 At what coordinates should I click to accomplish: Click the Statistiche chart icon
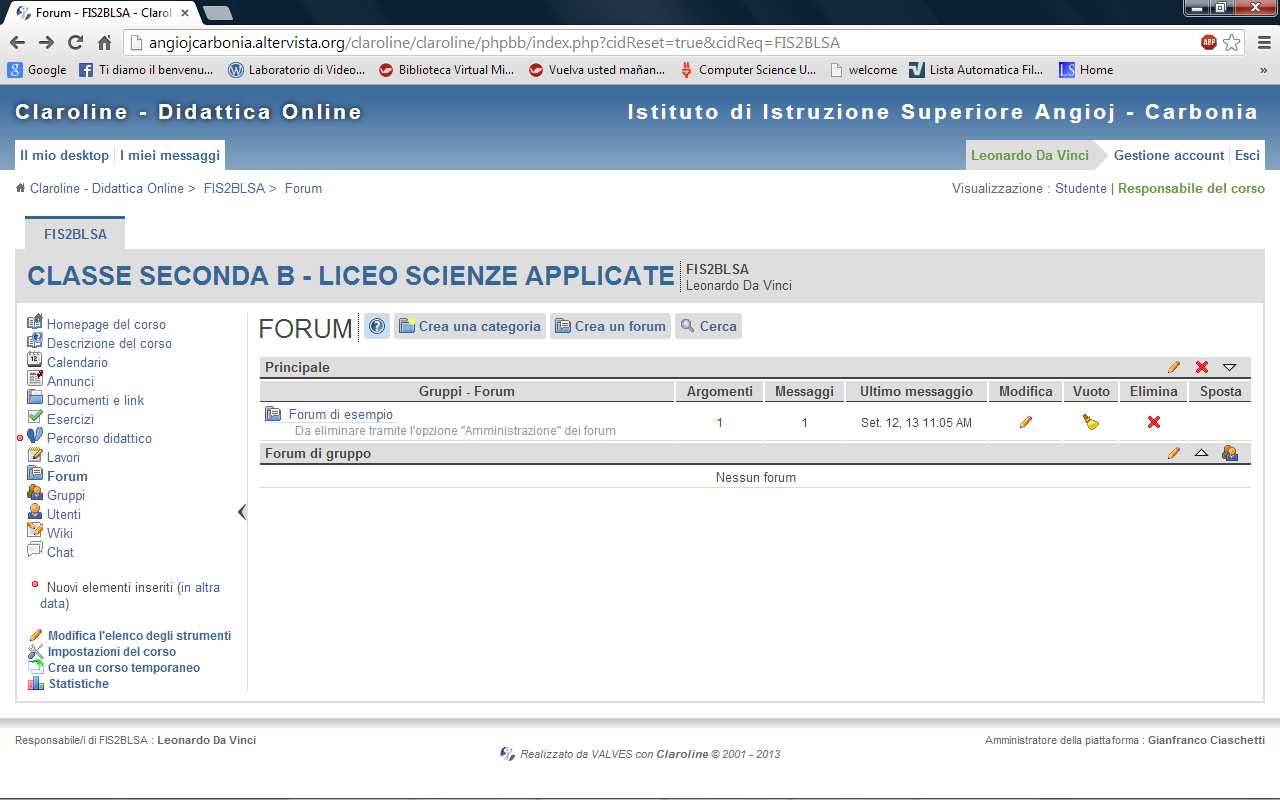click(36, 683)
